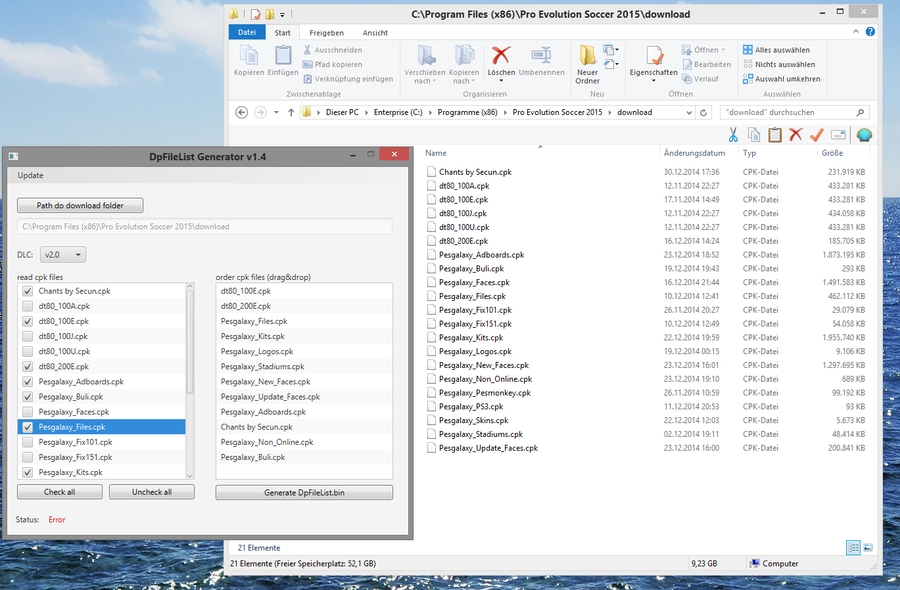
Task: Switch to the Ansicht ribbon tab
Action: pyautogui.click(x=375, y=33)
